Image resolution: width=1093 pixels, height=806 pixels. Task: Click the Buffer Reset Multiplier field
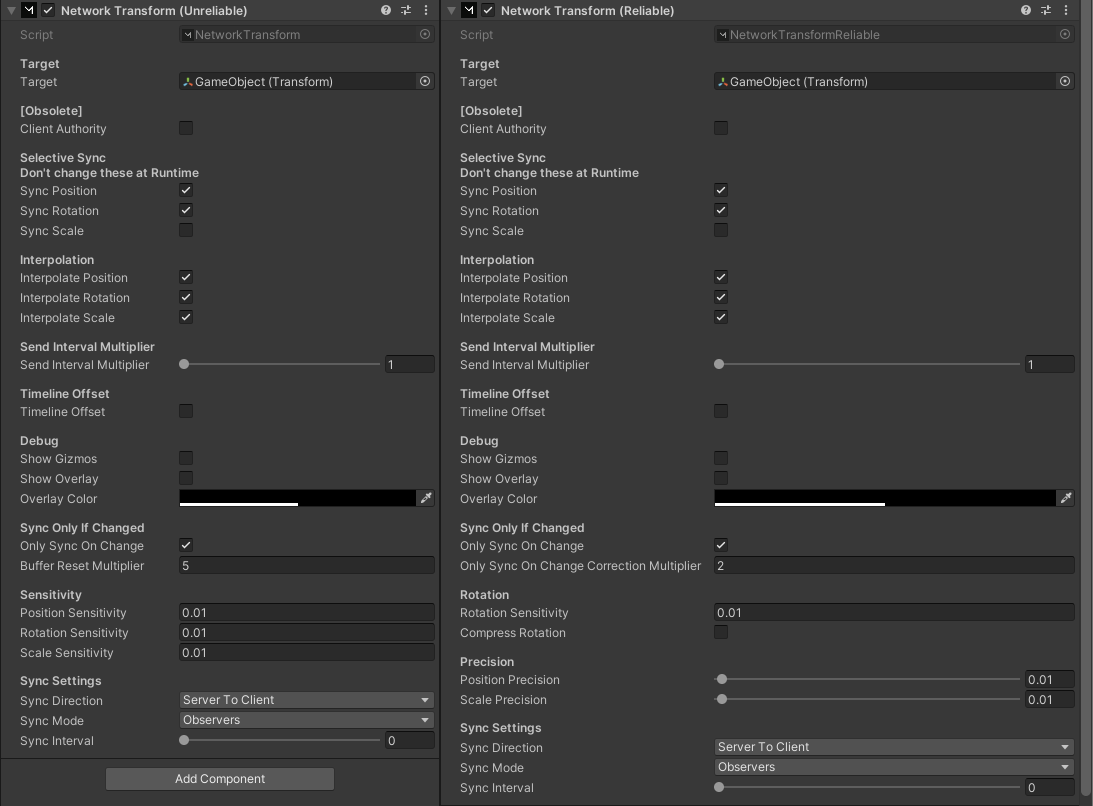click(307, 565)
